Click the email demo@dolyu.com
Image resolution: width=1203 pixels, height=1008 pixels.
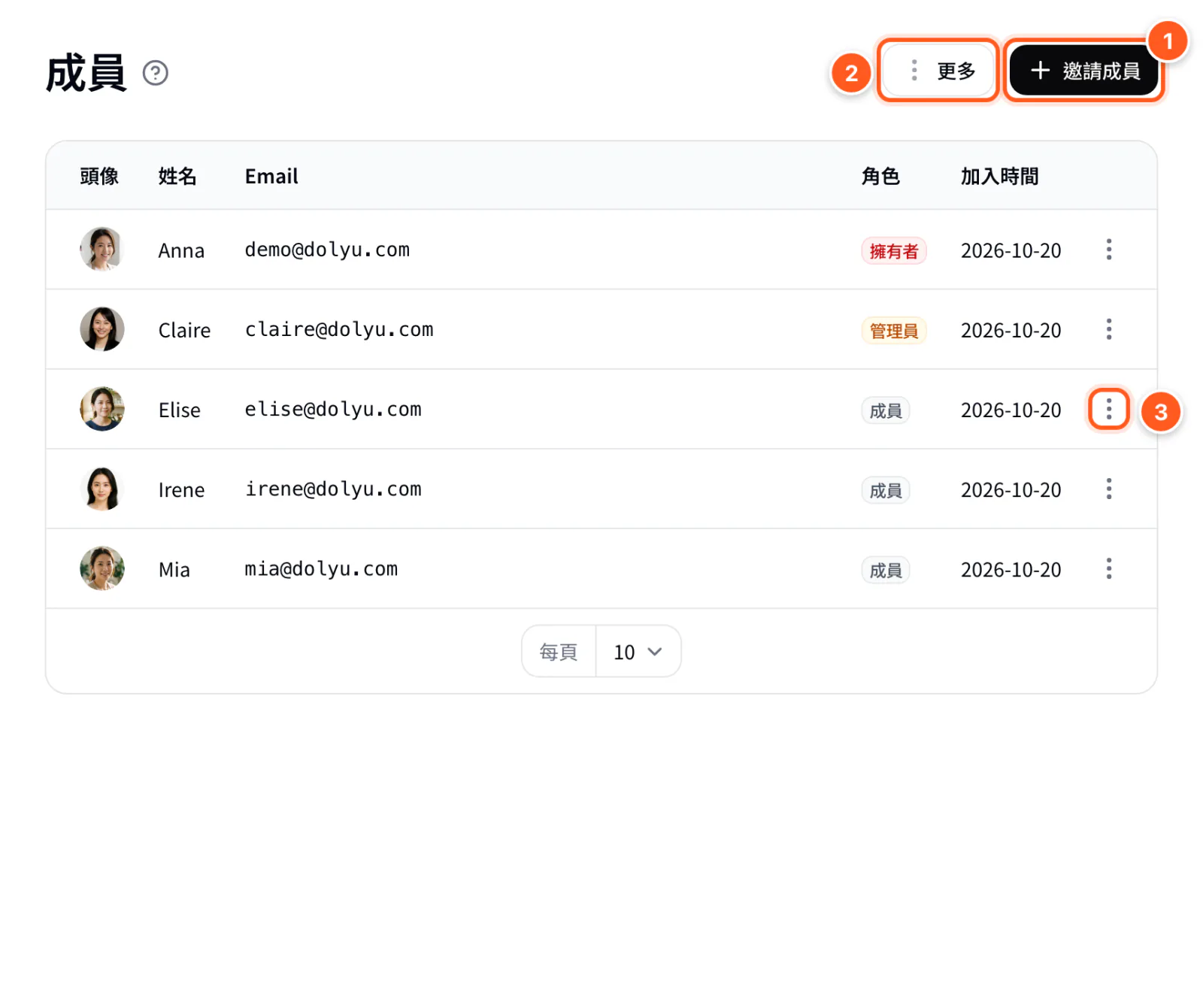327,250
